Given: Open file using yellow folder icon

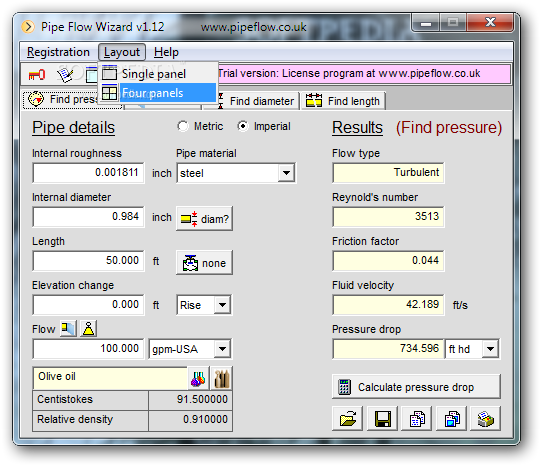Looking at the screenshot, I should (x=347, y=419).
